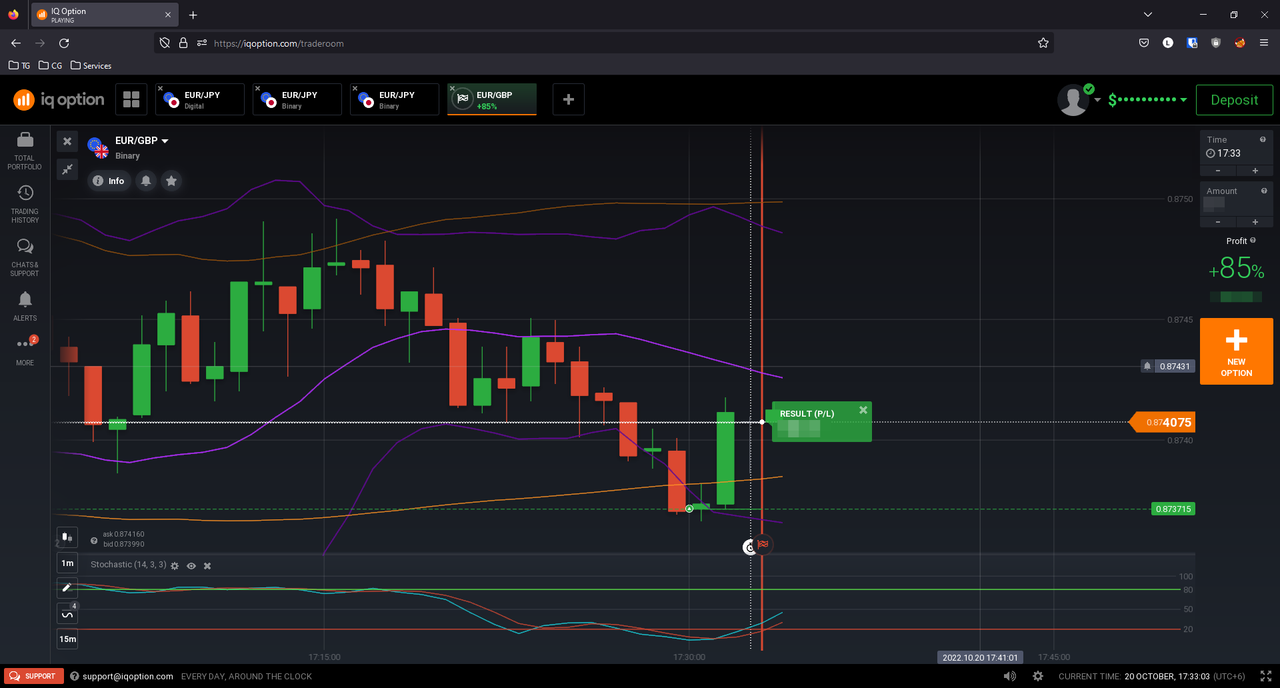Add a new asset tab with plus
Screen dimensions: 1280x688
click(568, 99)
